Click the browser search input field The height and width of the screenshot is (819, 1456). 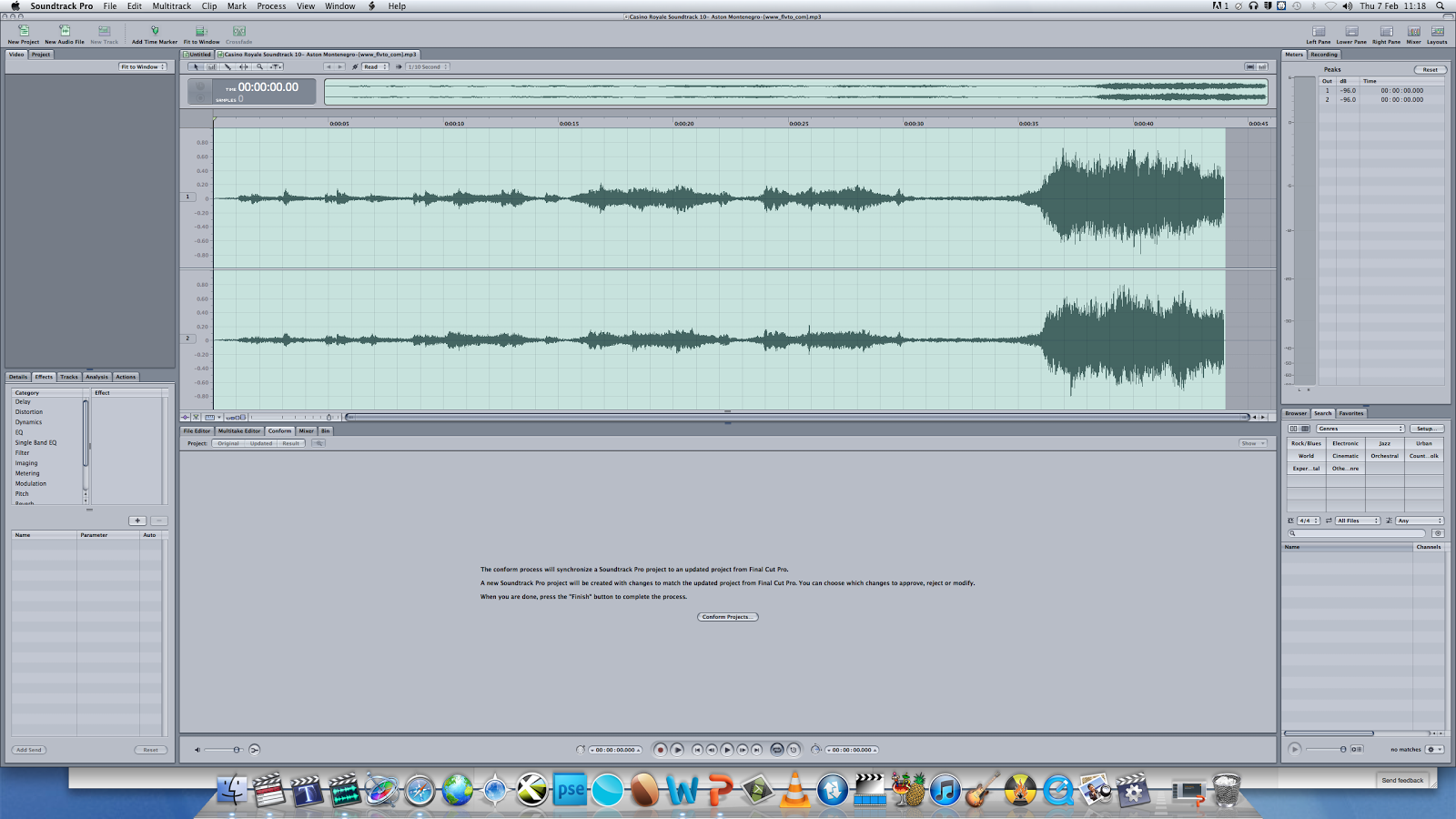pos(1357,533)
